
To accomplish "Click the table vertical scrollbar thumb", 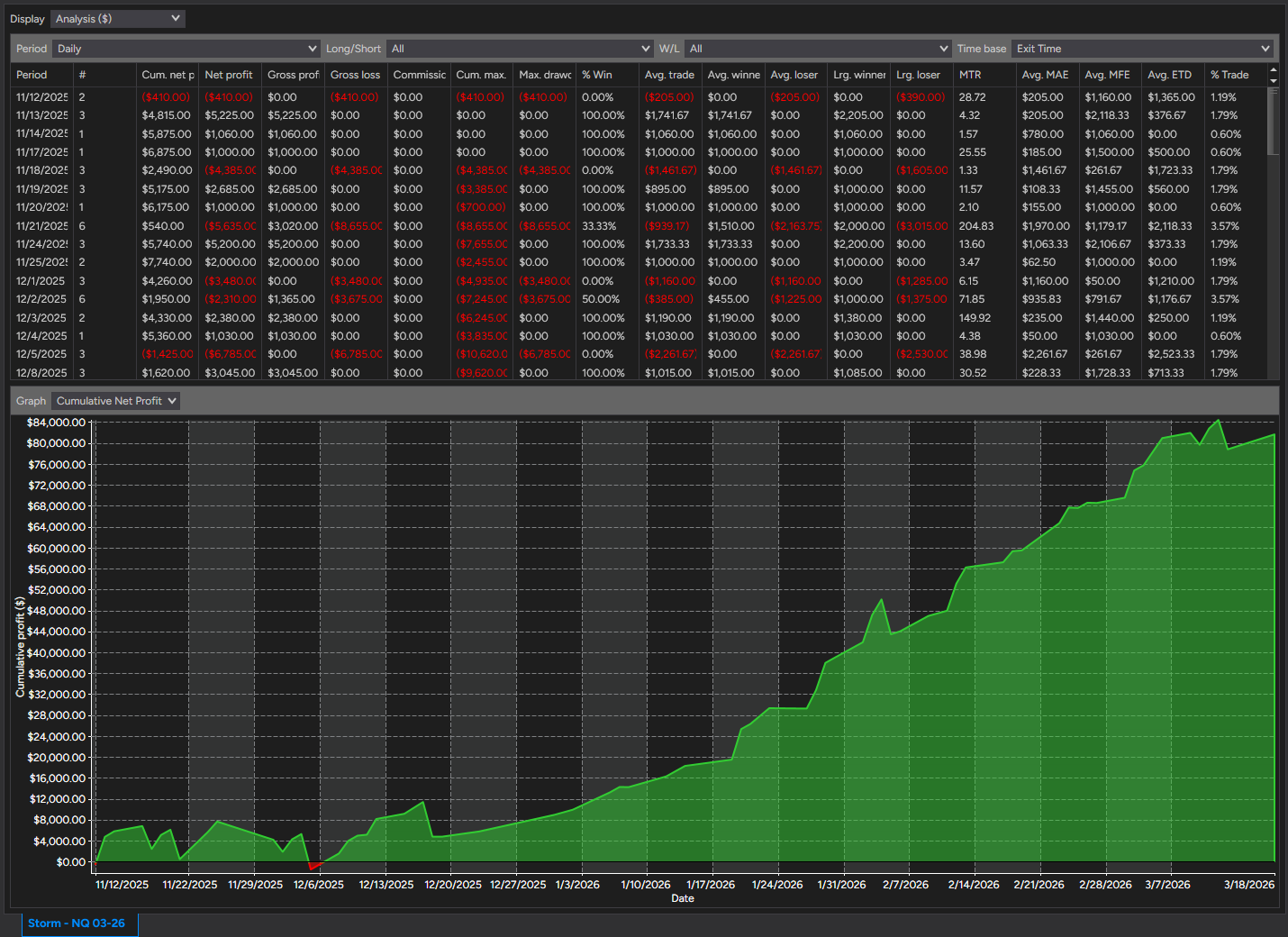I will point(1273,121).
